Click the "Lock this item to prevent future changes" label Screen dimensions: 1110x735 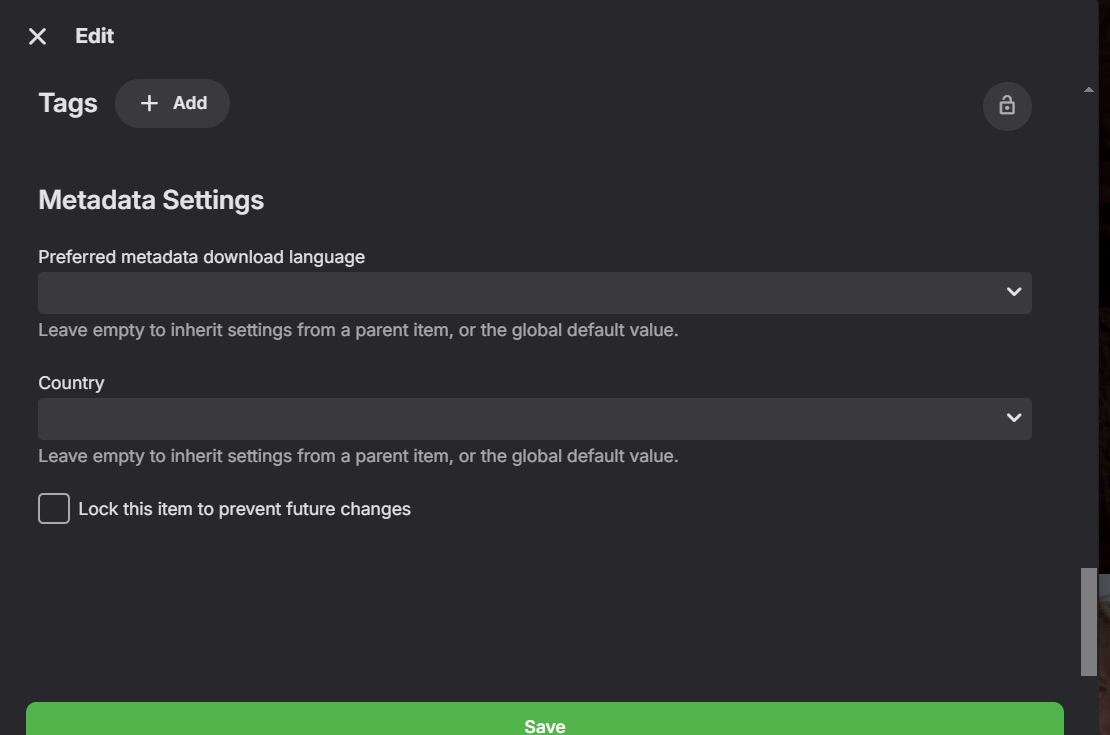pos(244,509)
